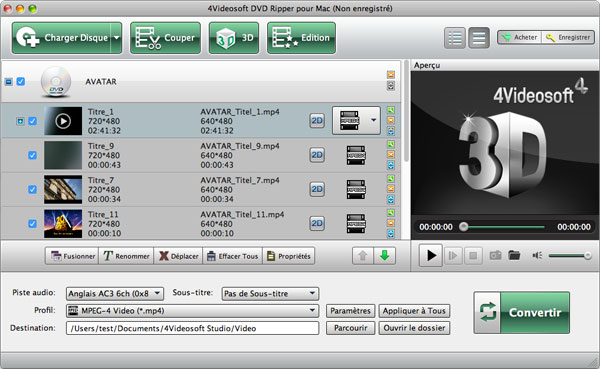Click the Renommer rename button
The height and width of the screenshot is (369, 600).
(126, 256)
